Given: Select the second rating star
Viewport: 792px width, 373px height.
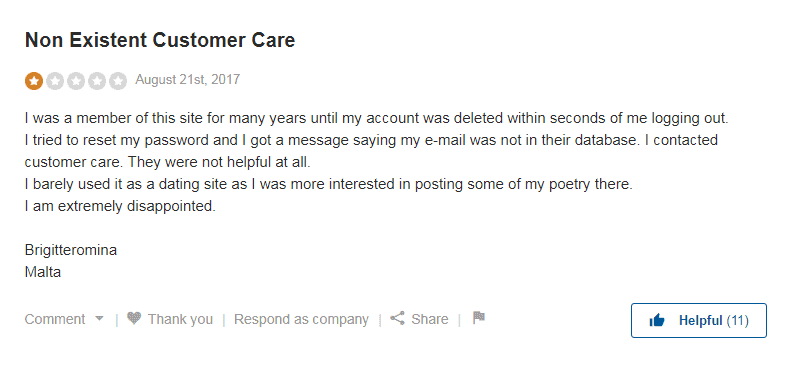Looking at the screenshot, I should (x=55, y=81).
